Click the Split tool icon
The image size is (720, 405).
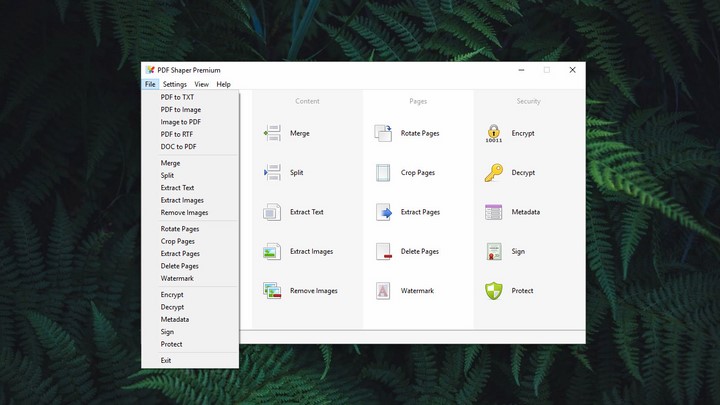(x=272, y=173)
